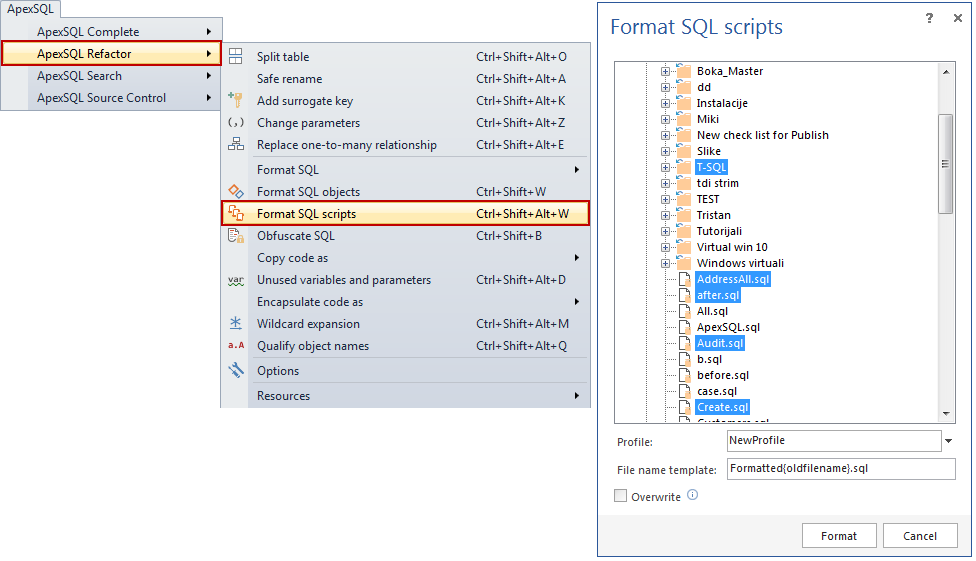The width and height of the screenshot is (976, 561).
Task: Click the scroll up arrow in tree
Action: tap(946, 72)
